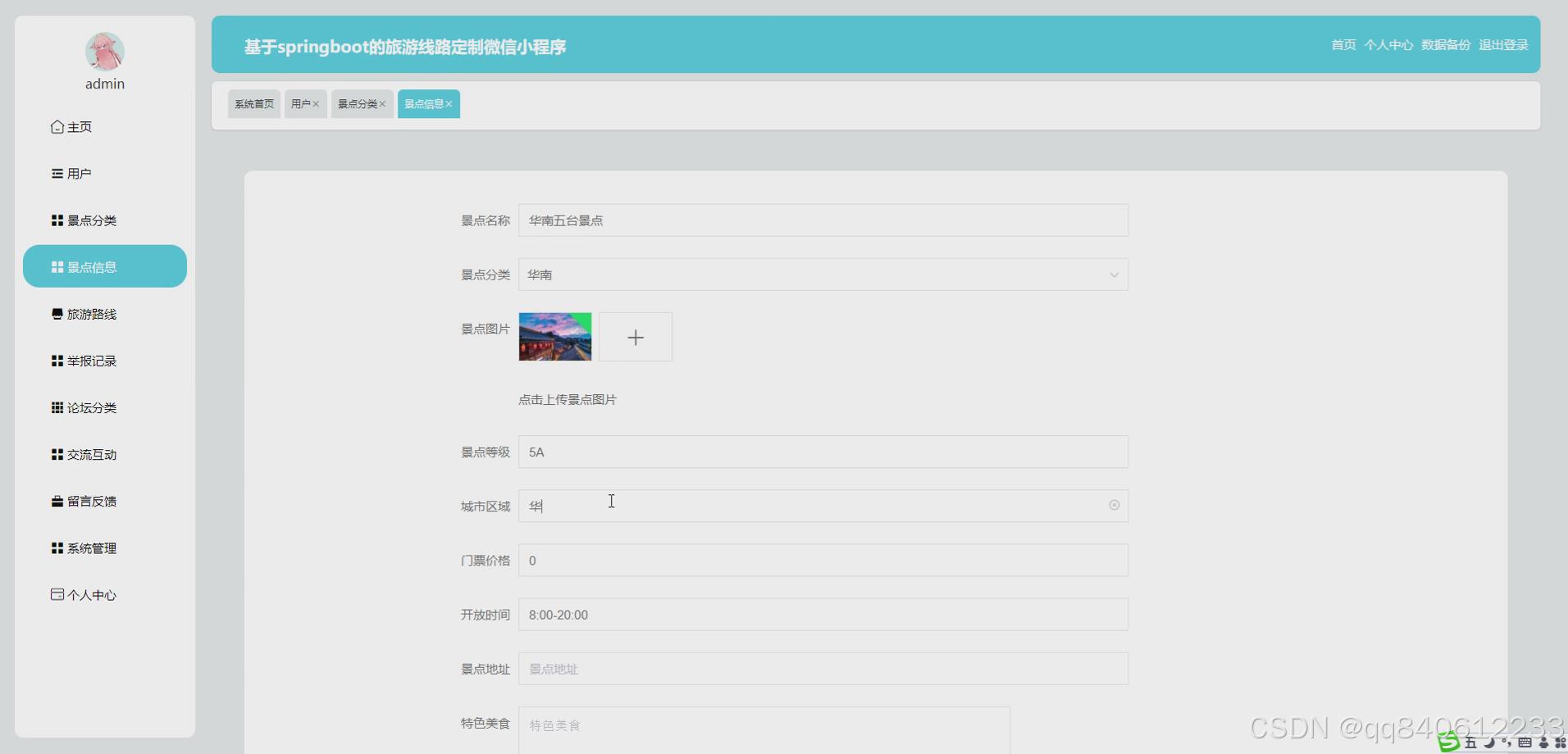Click the home icon beside 主页

[x=57, y=127]
